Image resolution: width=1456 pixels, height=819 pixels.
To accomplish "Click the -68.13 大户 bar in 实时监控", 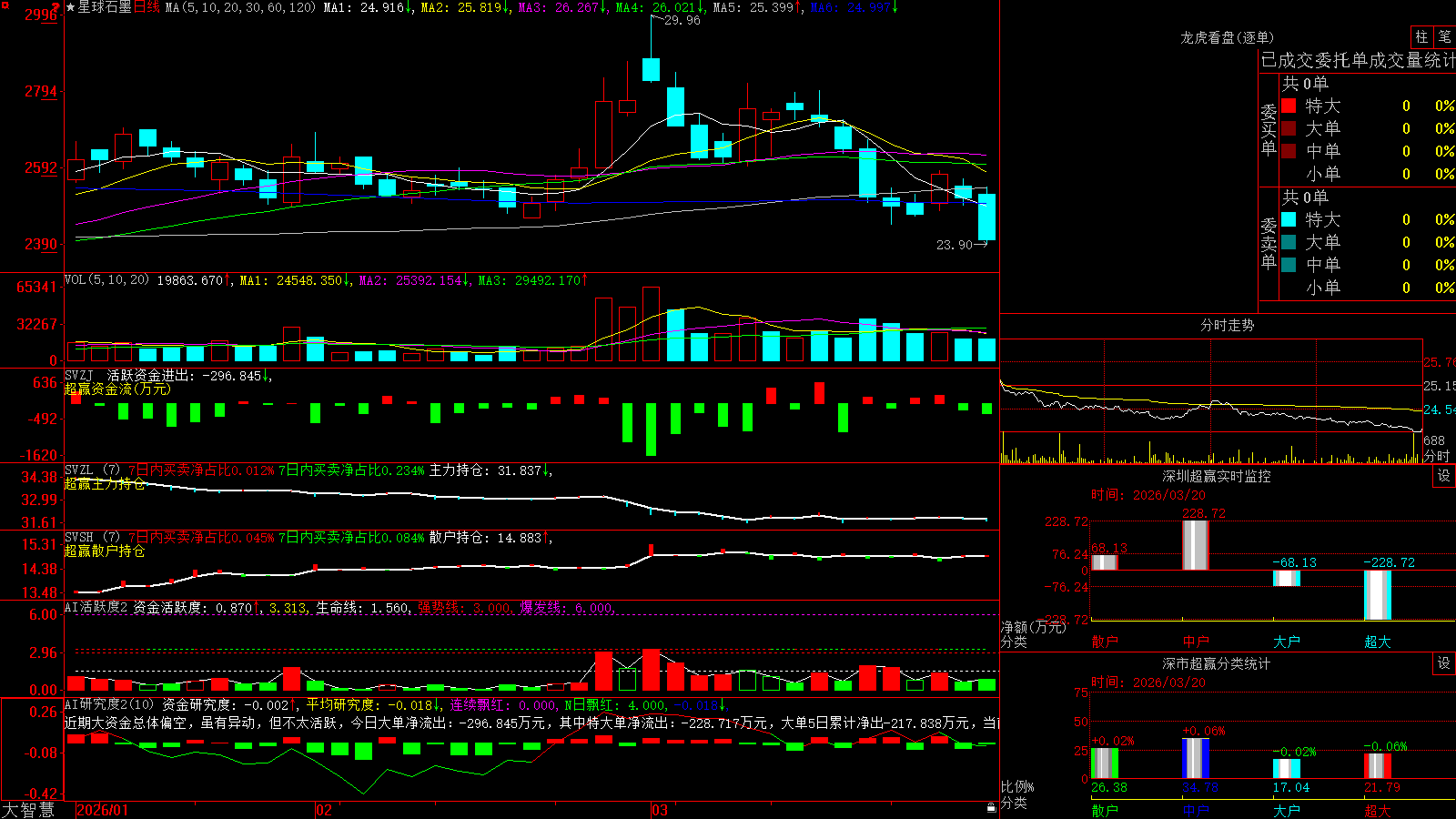I will click(1287, 578).
